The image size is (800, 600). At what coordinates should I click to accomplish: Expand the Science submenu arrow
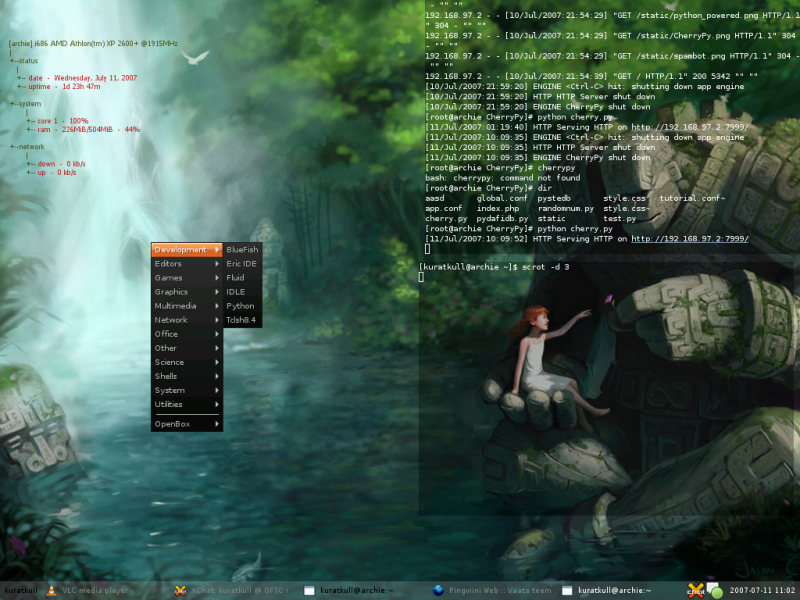[x=217, y=362]
